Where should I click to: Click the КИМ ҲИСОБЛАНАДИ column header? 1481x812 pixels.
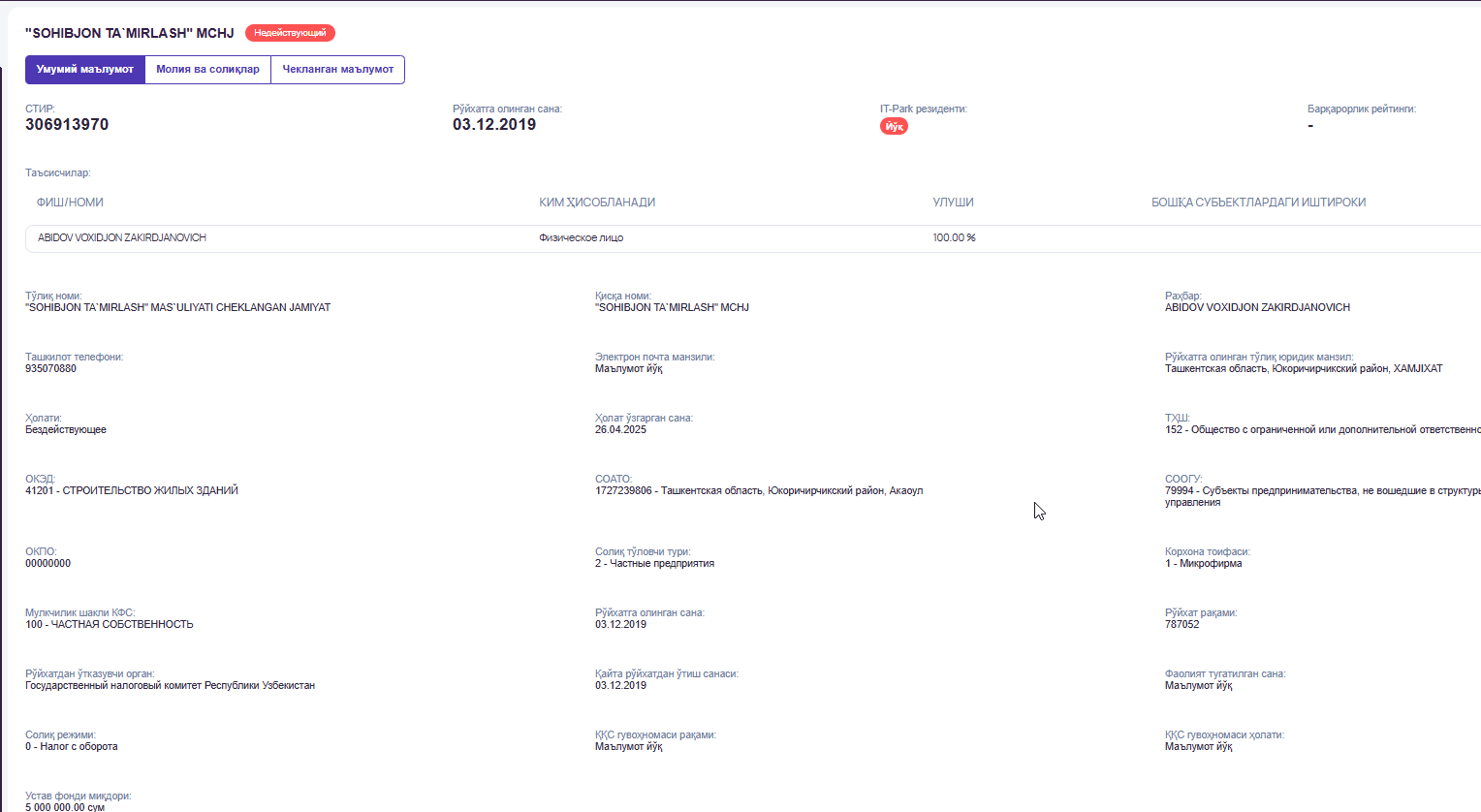(597, 203)
